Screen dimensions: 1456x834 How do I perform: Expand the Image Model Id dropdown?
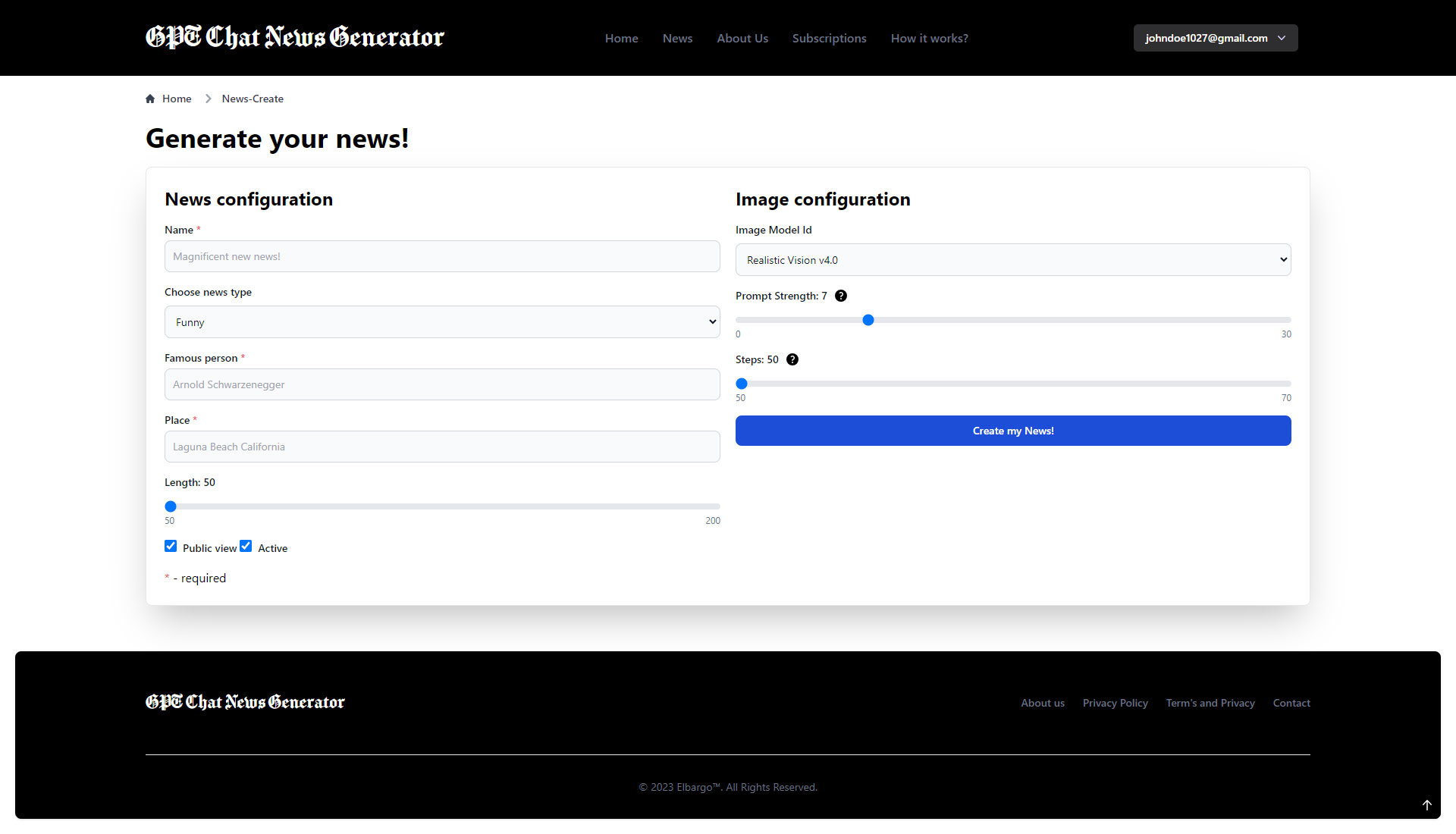pos(1013,260)
